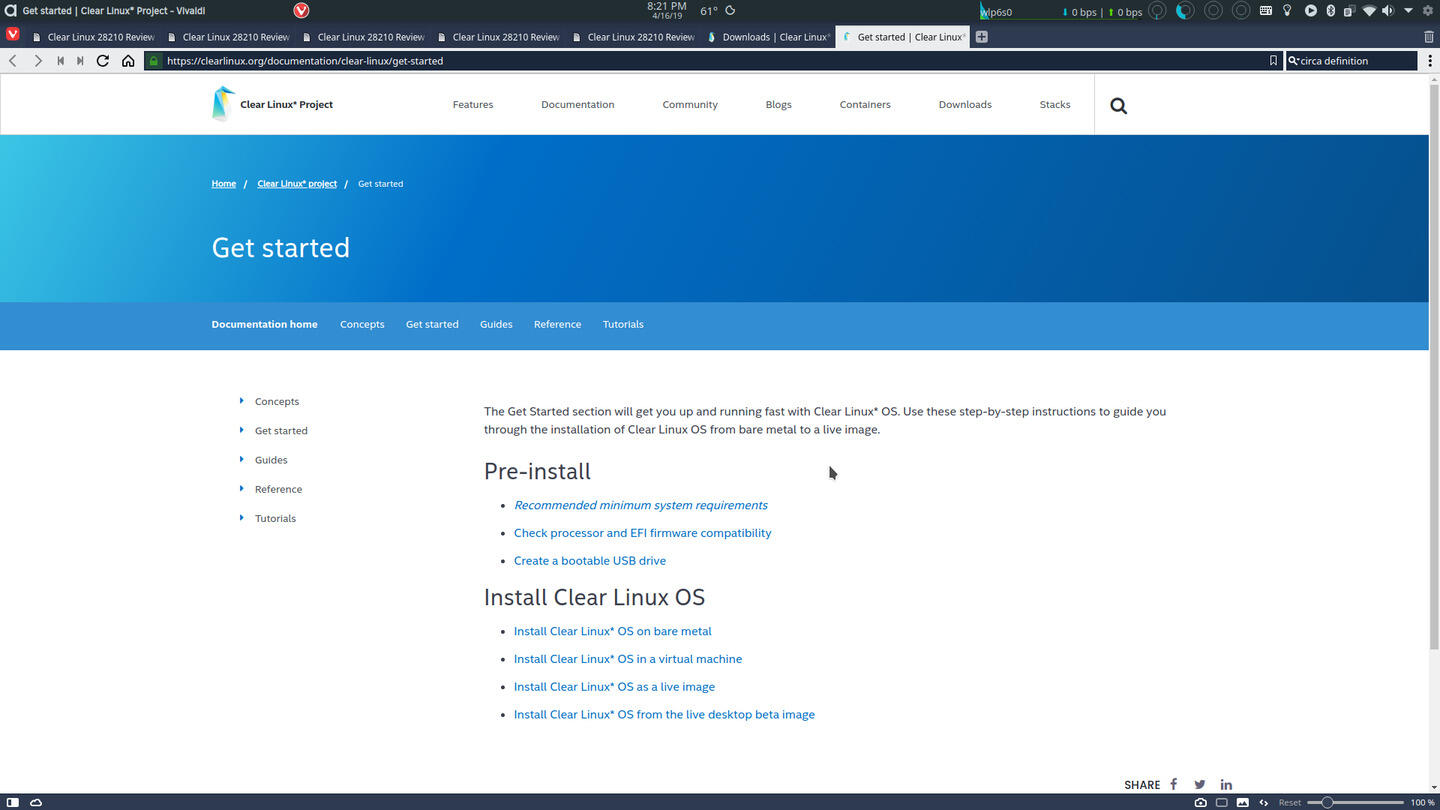Open Install Clear Linux* OS as a live image
Viewport: 1440px width, 810px height.
614,687
